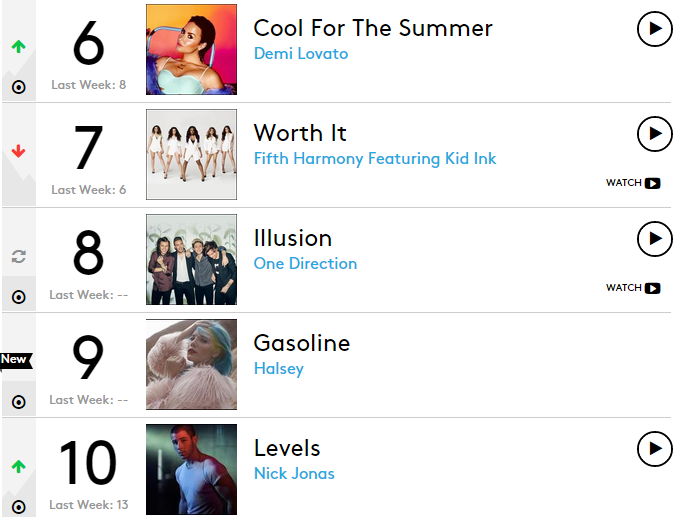Click bullet award icon beside rank 8
Image resolution: width=682 pixels, height=517 pixels.
click(x=18, y=297)
